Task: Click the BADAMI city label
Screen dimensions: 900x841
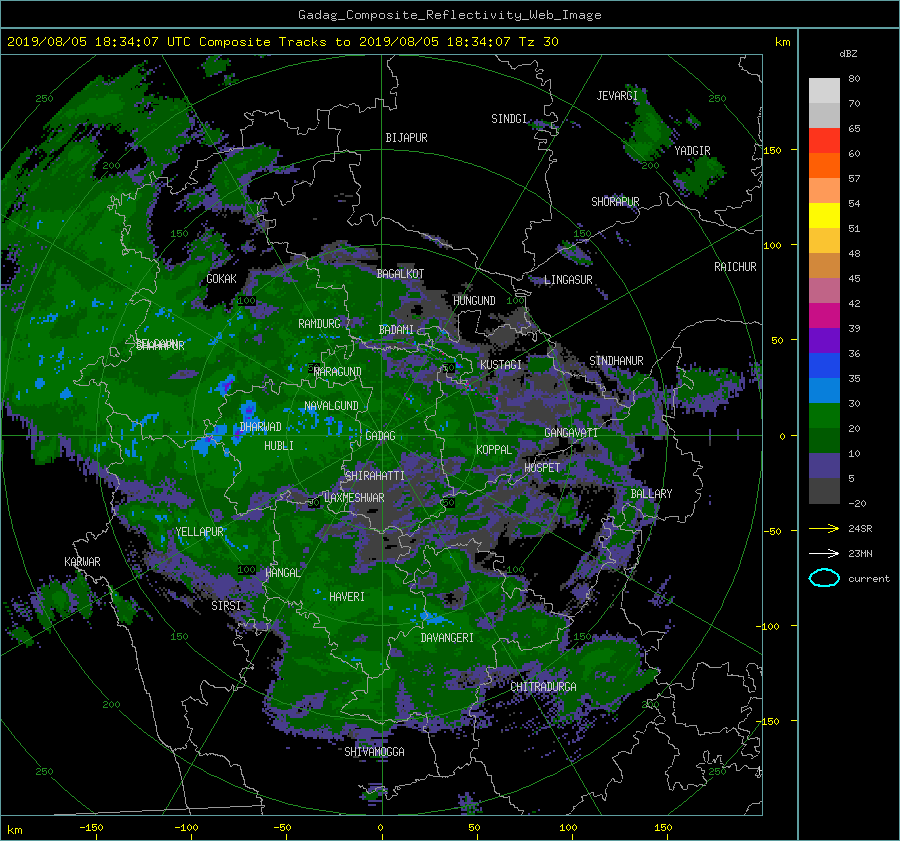Action: [396, 330]
